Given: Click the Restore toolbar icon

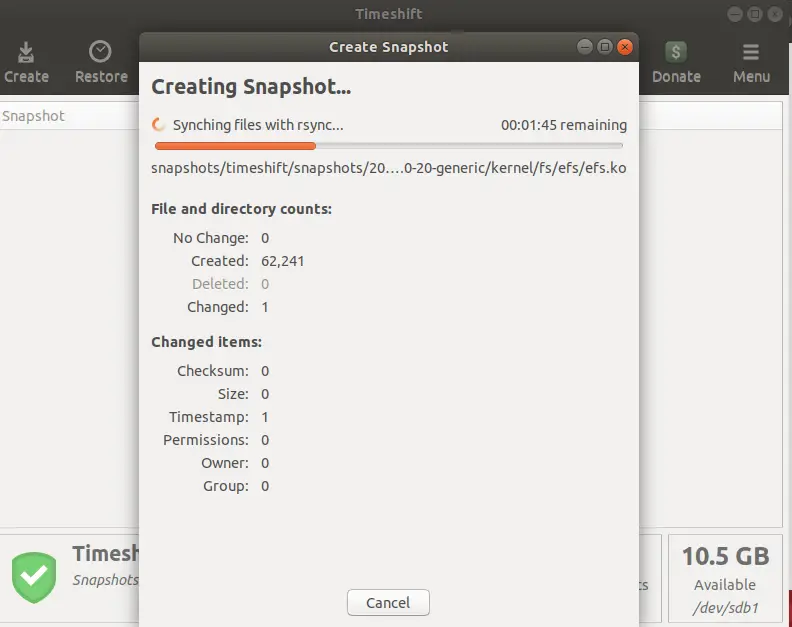Looking at the screenshot, I should tap(100, 53).
